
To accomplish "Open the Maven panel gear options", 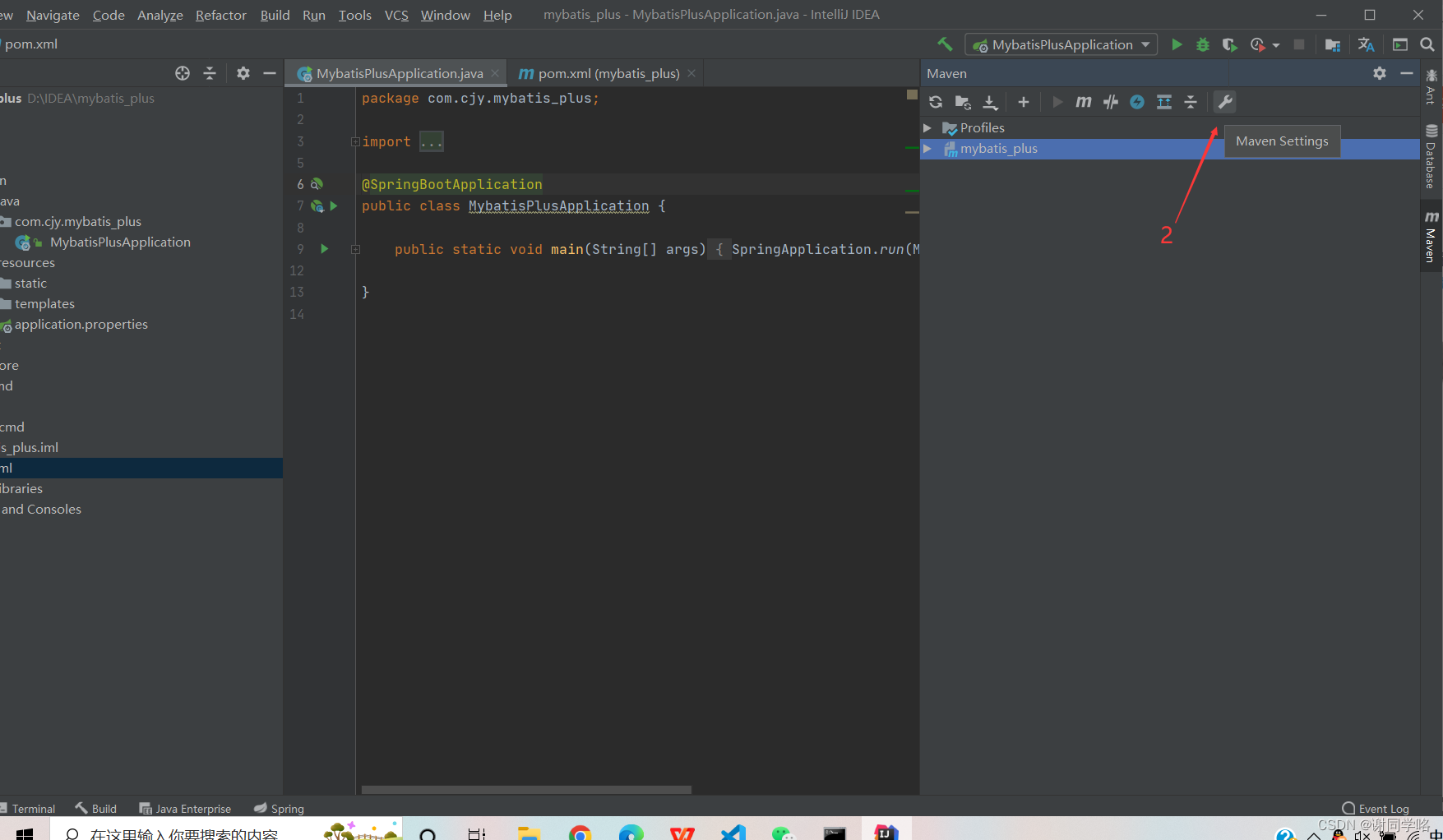I will pyautogui.click(x=1380, y=73).
